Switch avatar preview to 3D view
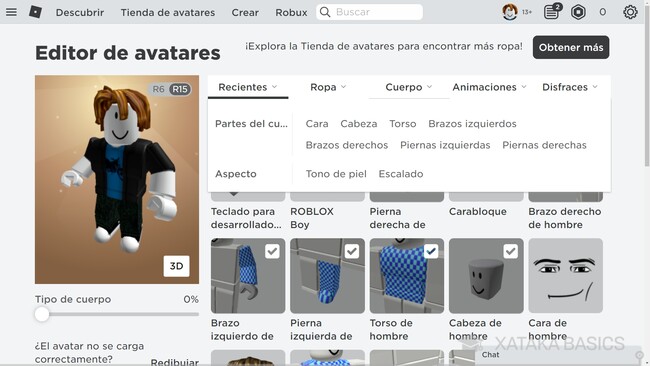This screenshot has height=366, width=650. point(177,266)
